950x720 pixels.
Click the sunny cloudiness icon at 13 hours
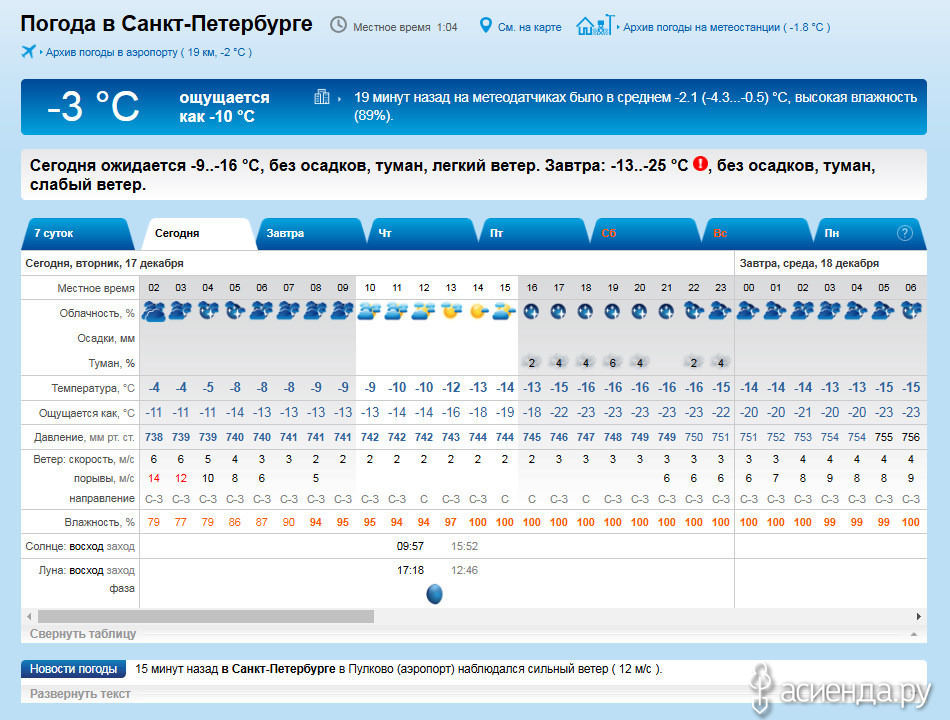pyautogui.click(x=452, y=311)
